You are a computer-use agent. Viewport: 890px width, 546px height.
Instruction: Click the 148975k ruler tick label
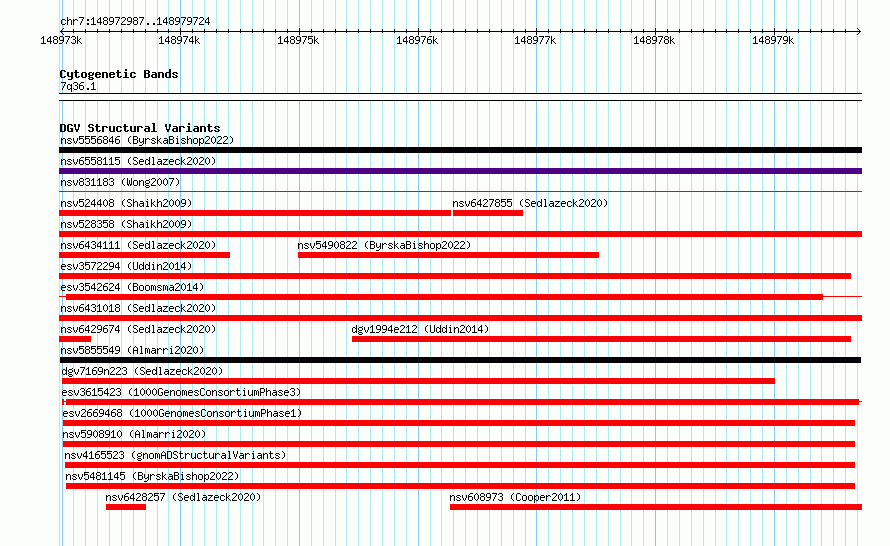click(x=298, y=41)
